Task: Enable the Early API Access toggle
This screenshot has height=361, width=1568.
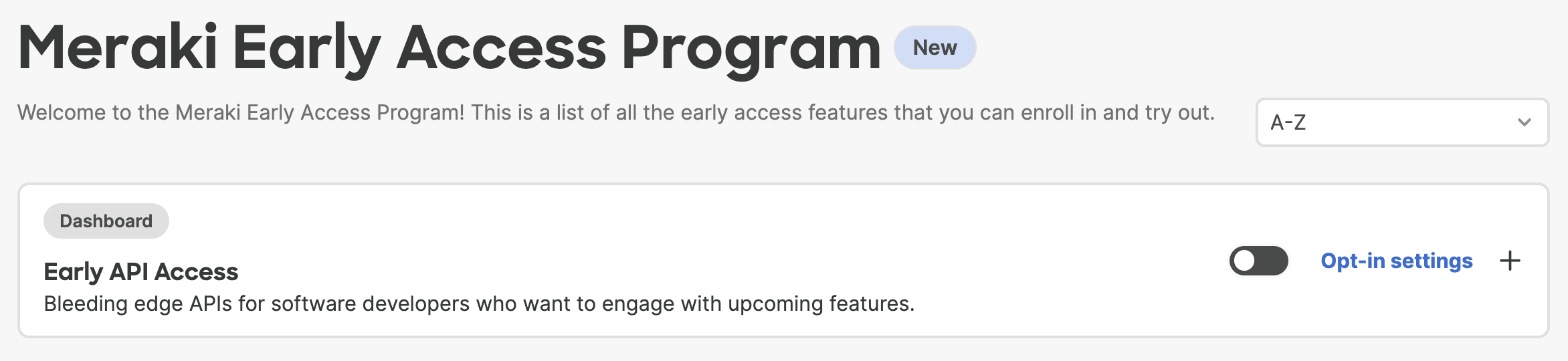Action: 1258,261
